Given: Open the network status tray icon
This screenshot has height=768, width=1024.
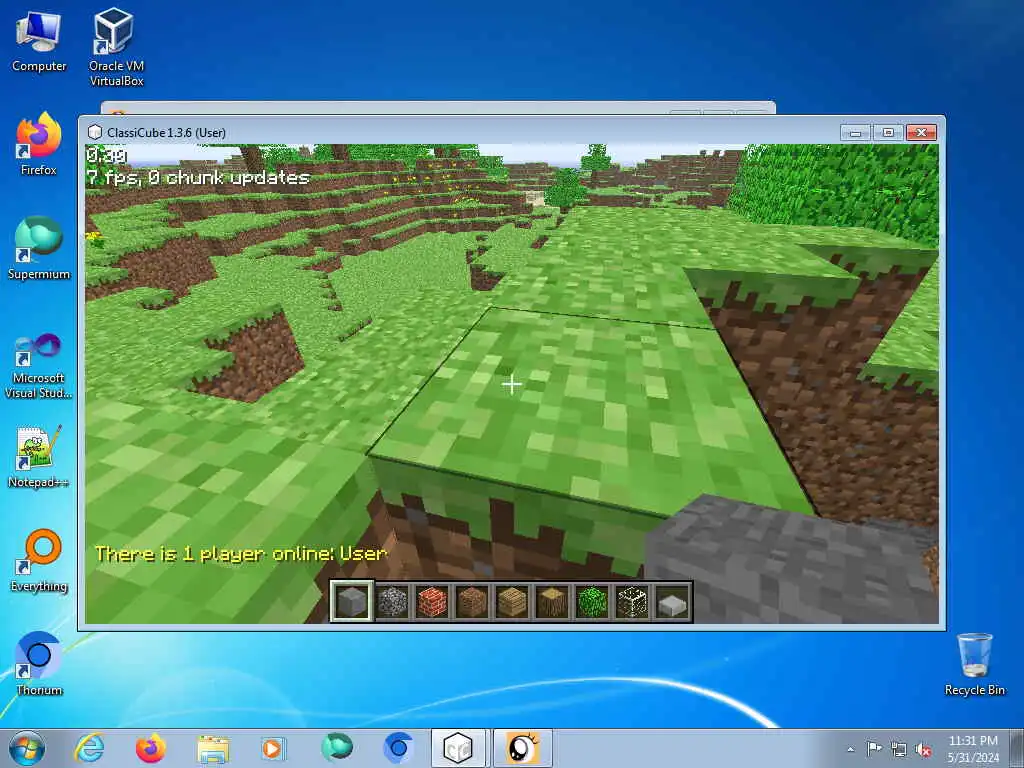Looking at the screenshot, I should (899, 749).
